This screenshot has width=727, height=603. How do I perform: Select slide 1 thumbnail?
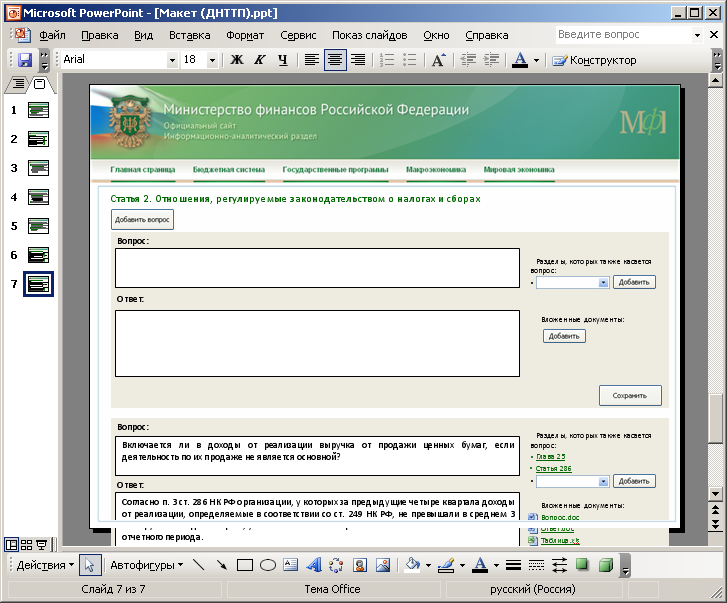[38, 110]
